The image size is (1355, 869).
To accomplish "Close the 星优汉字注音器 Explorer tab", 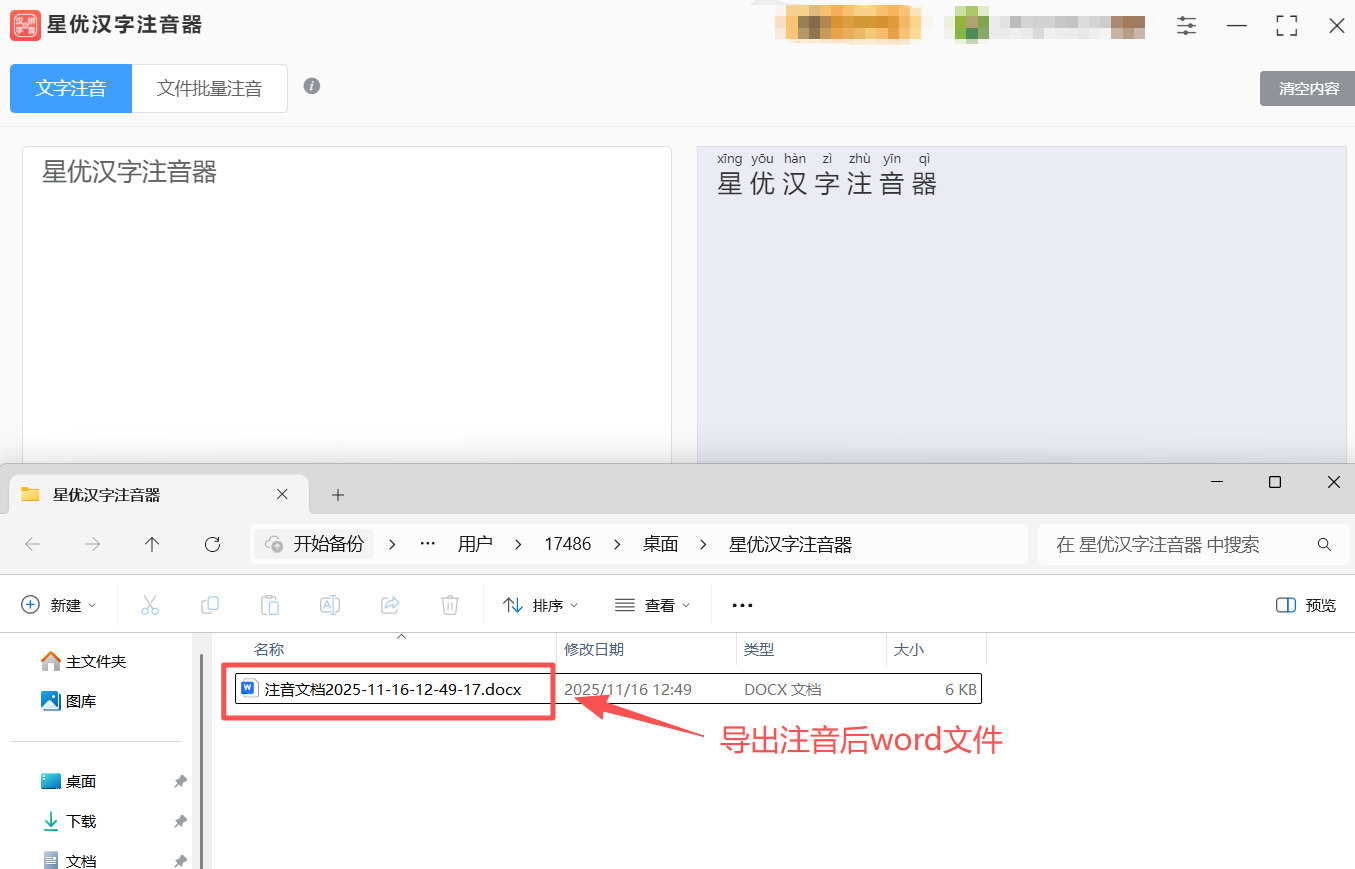I will tap(282, 494).
